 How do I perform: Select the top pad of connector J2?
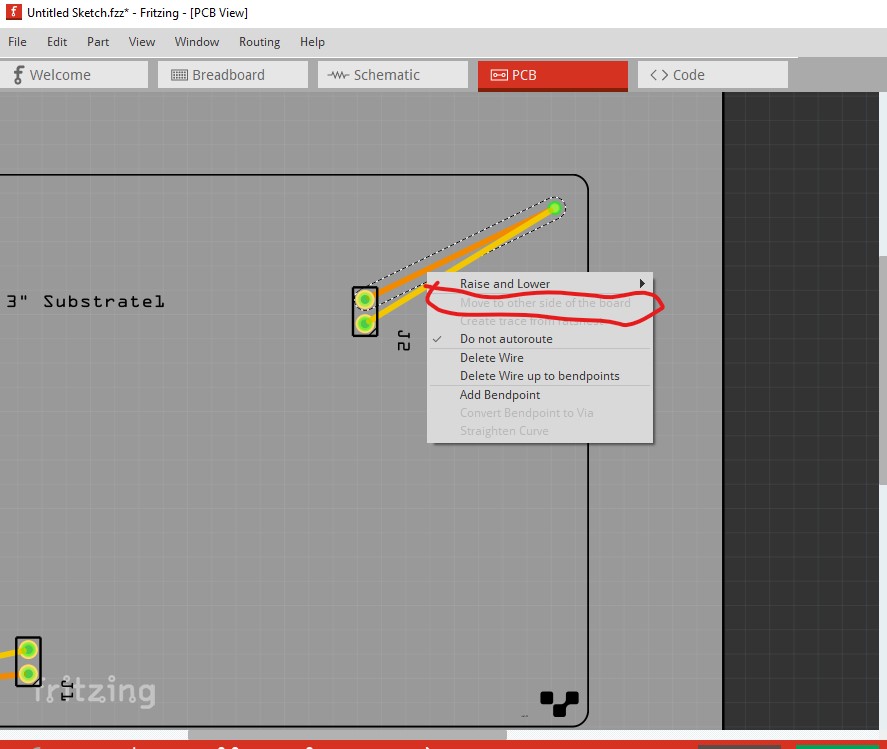coord(365,299)
